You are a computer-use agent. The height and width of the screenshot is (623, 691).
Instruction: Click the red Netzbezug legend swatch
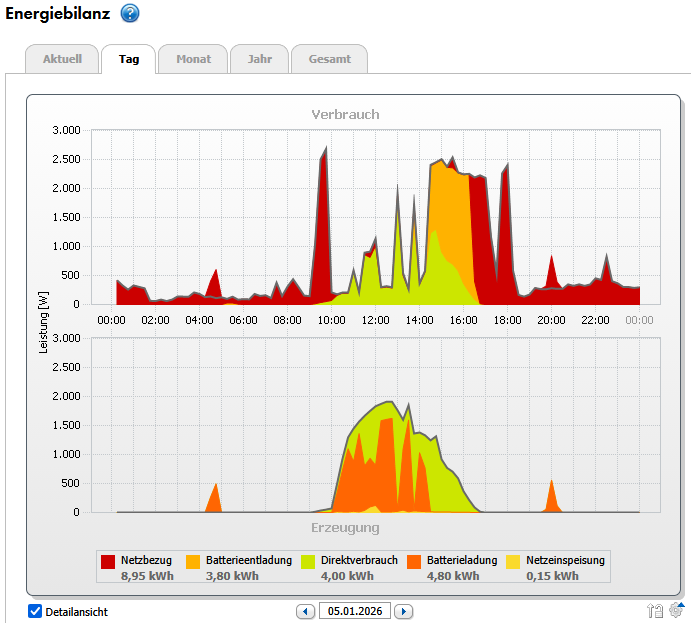[x=108, y=562]
